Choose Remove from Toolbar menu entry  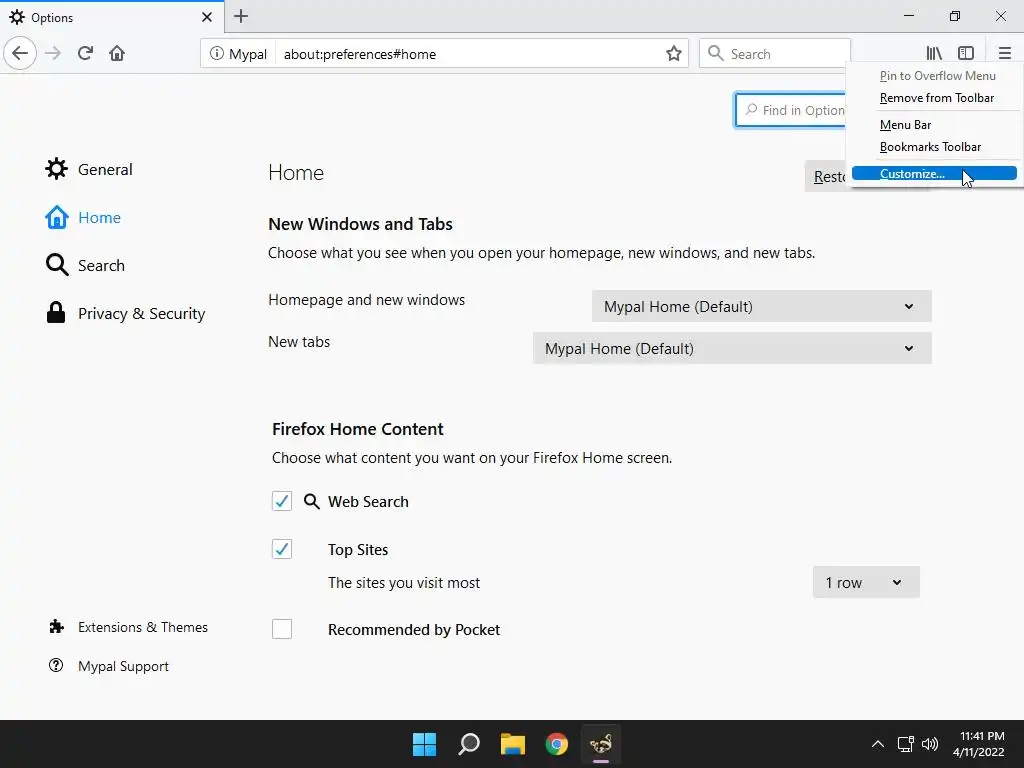[x=936, y=98]
